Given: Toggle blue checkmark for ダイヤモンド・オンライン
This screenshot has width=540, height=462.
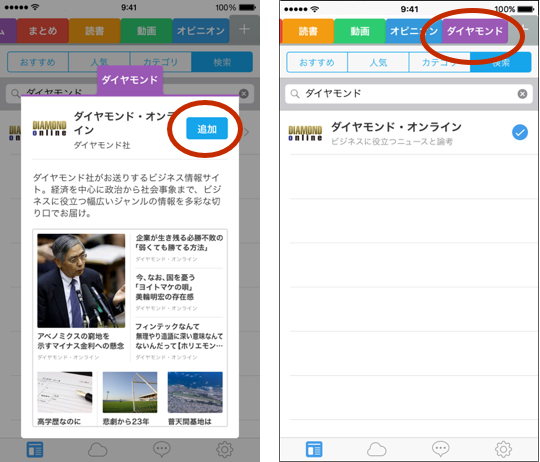Looking at the screenshot, I should (520, 132).
